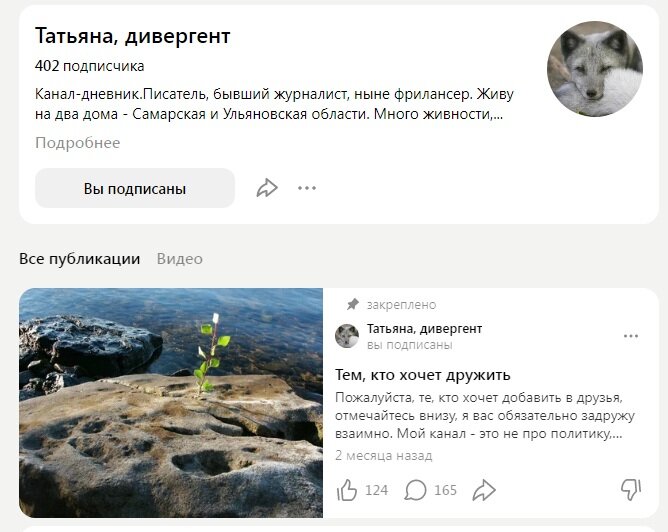Expand channel description with Подробнее
This screenshot has height=532, width=668.
(x=78, y=143)
